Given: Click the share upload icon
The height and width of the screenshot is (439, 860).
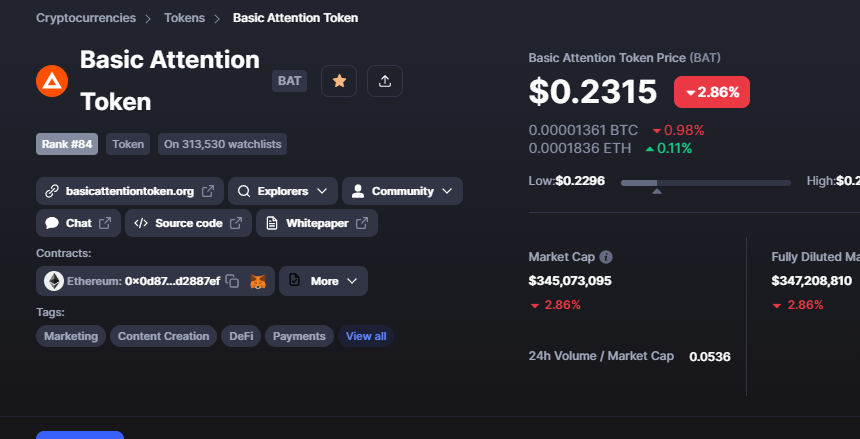Looking at the screenshot, I should click(x=385, y=81).
